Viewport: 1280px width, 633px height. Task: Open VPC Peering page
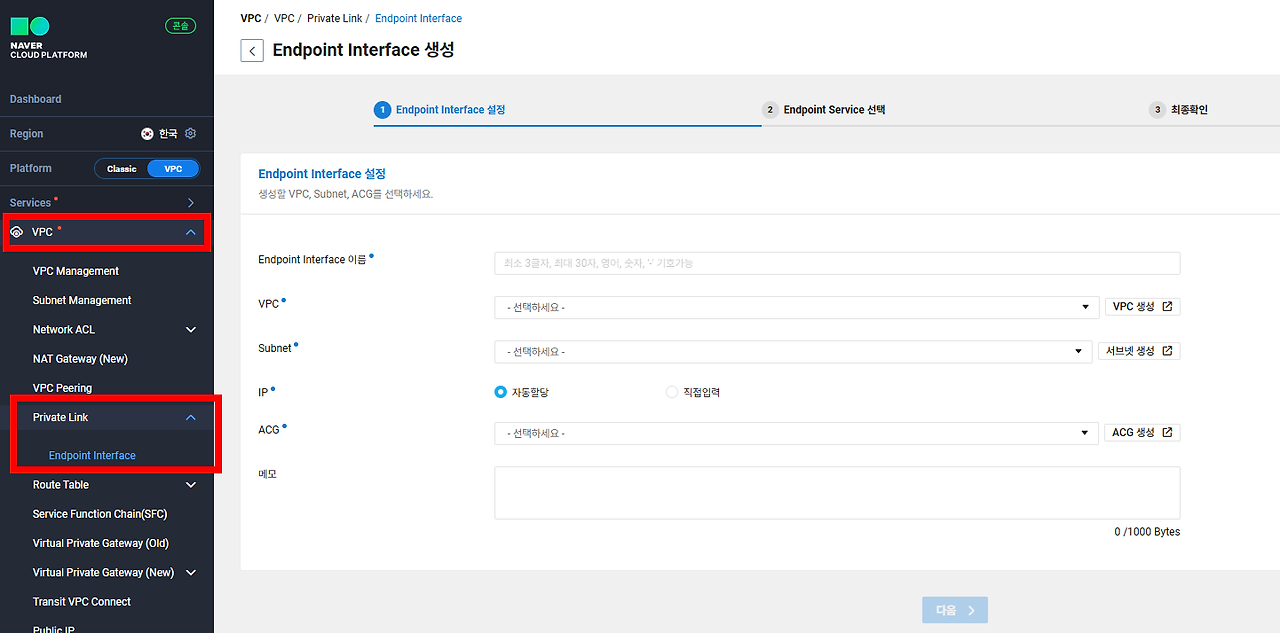click(62, 388)
